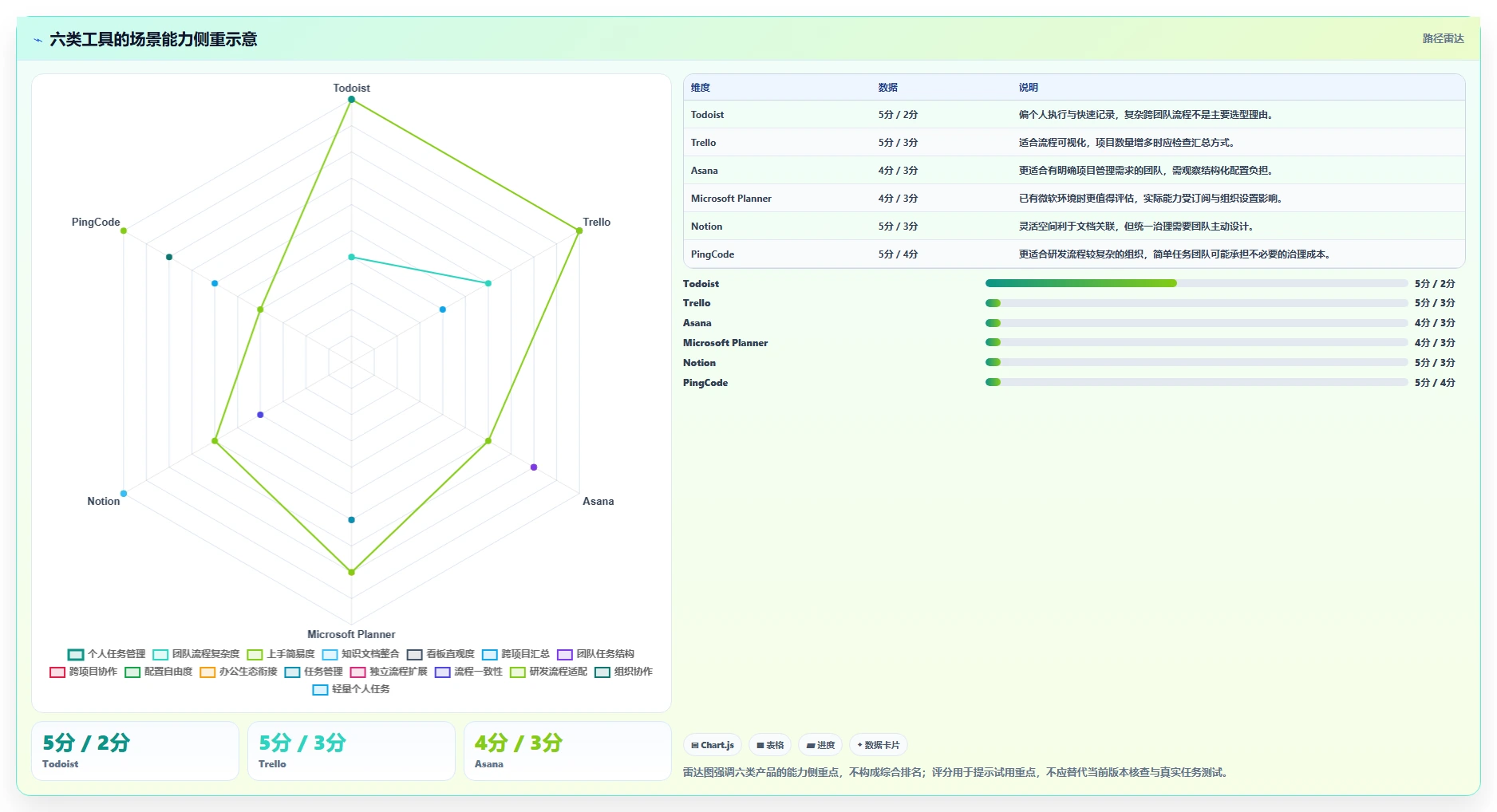Click the 表格 tag chip
This screenshot has height=812, width=1497.
[x=770, y=745]
